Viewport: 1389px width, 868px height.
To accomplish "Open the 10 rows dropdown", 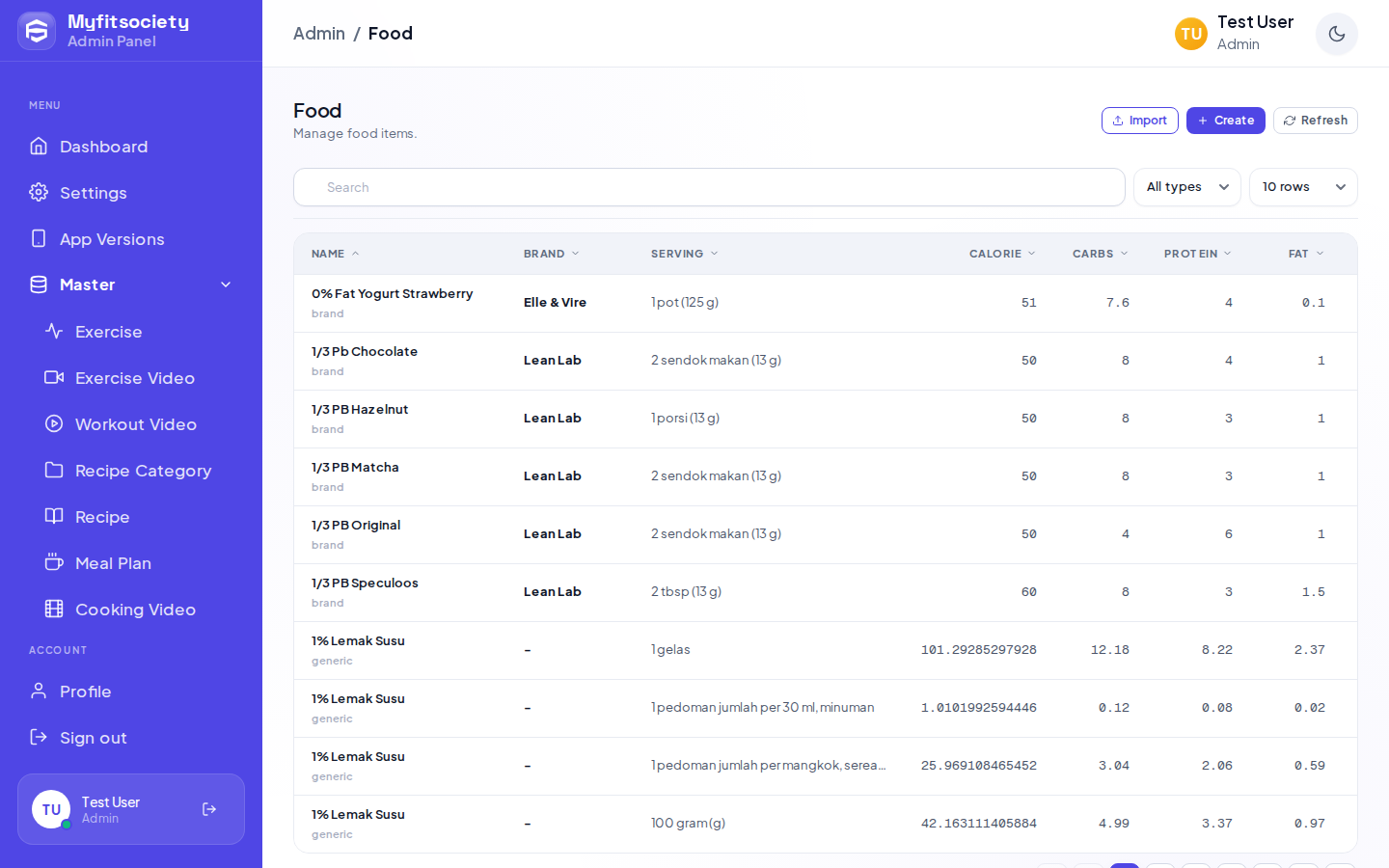I will [x=1303, y=187].
